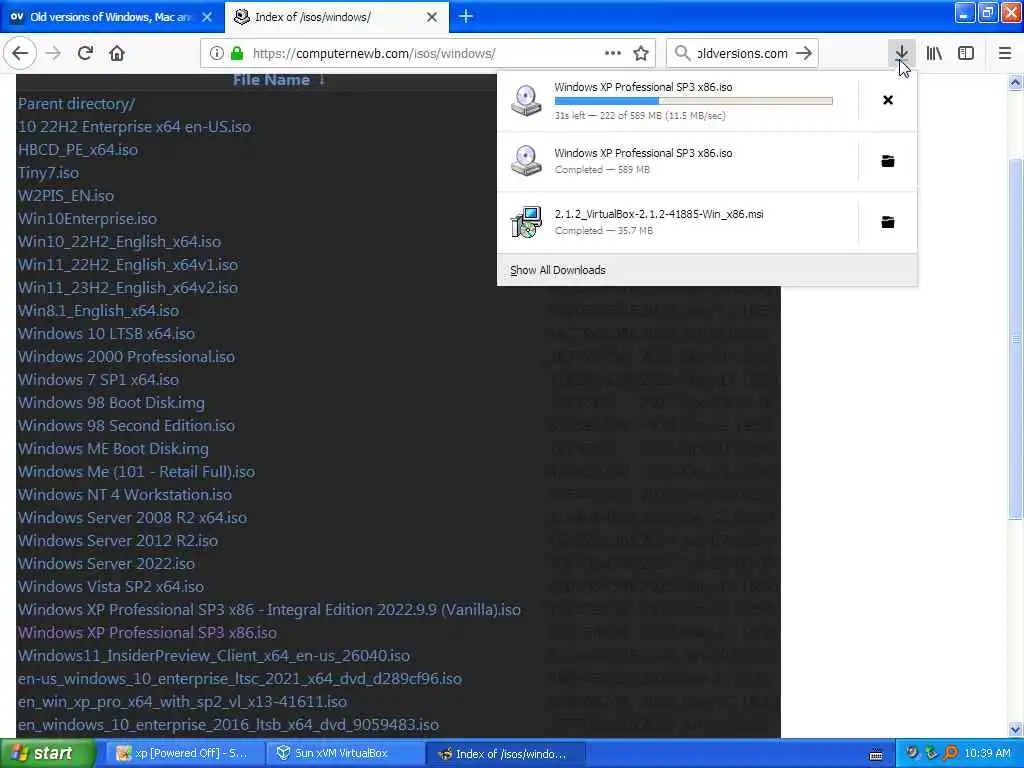The width and height of the screenshot is (1024, 768).
Task: Open Windows Server 2022.iso link
Action: point(106,564)
